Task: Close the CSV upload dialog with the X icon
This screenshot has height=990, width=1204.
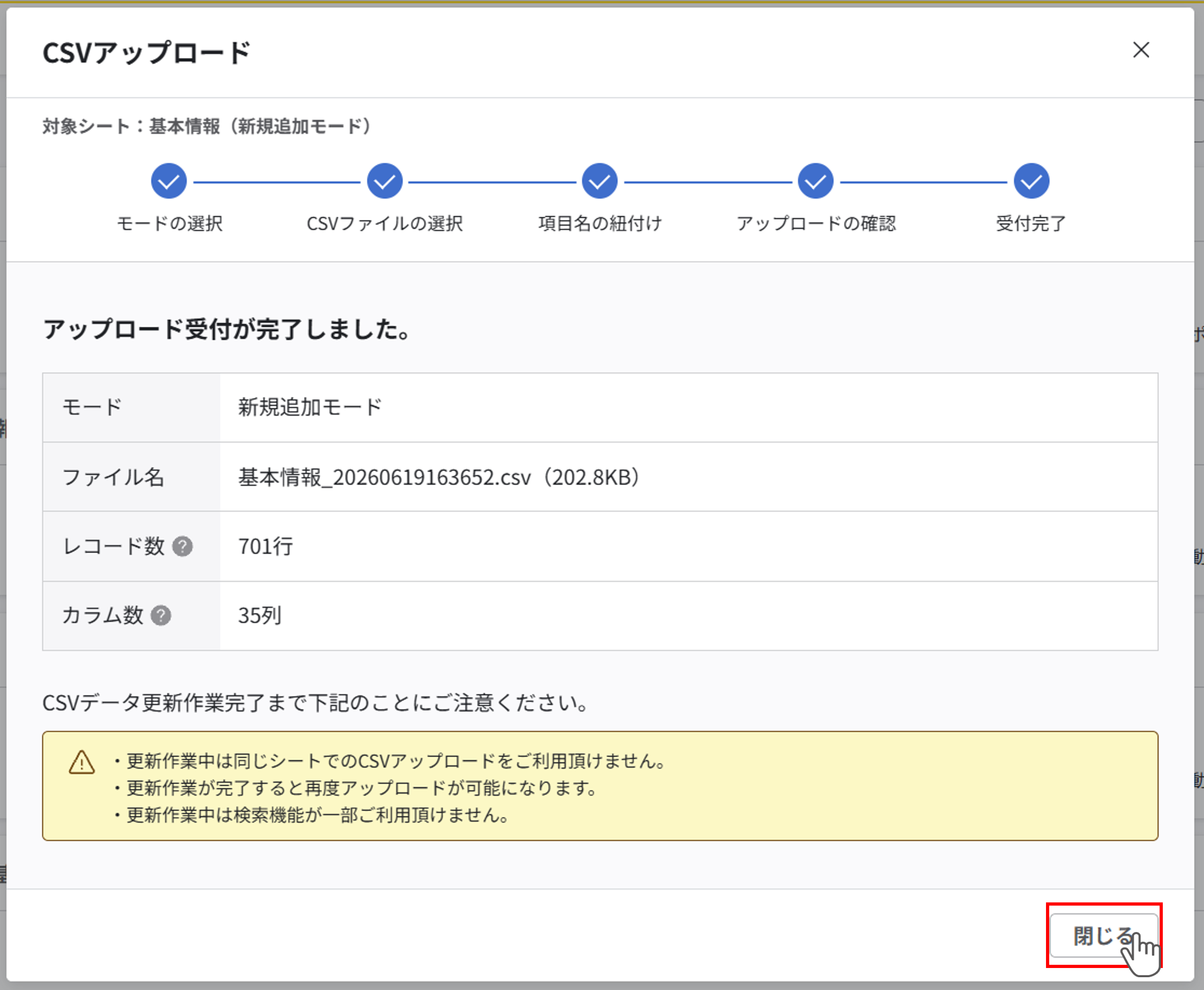Action: (x=1141, y=50)
